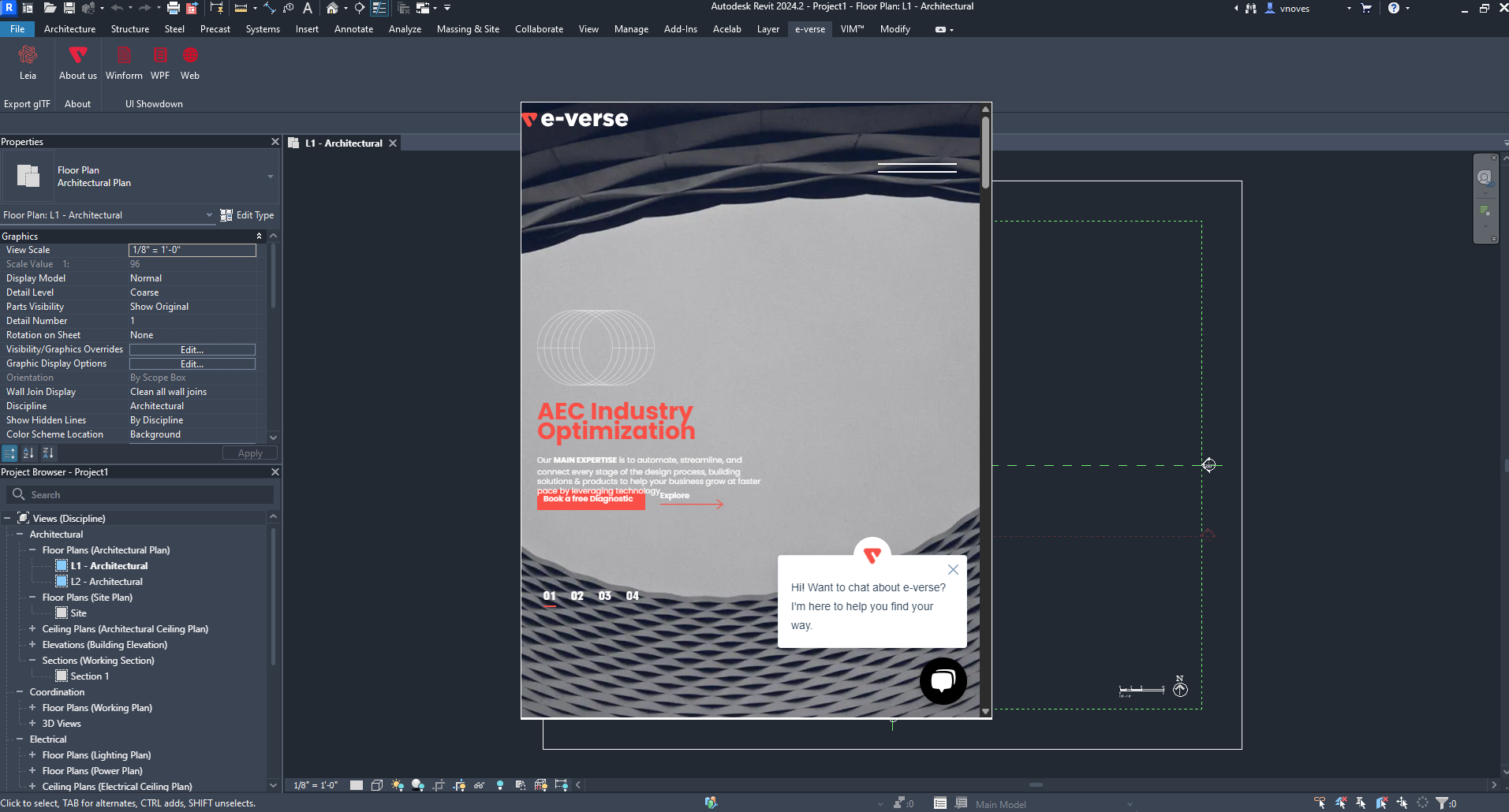Open the Floor Plan type selector dropdown

point(271,176)
